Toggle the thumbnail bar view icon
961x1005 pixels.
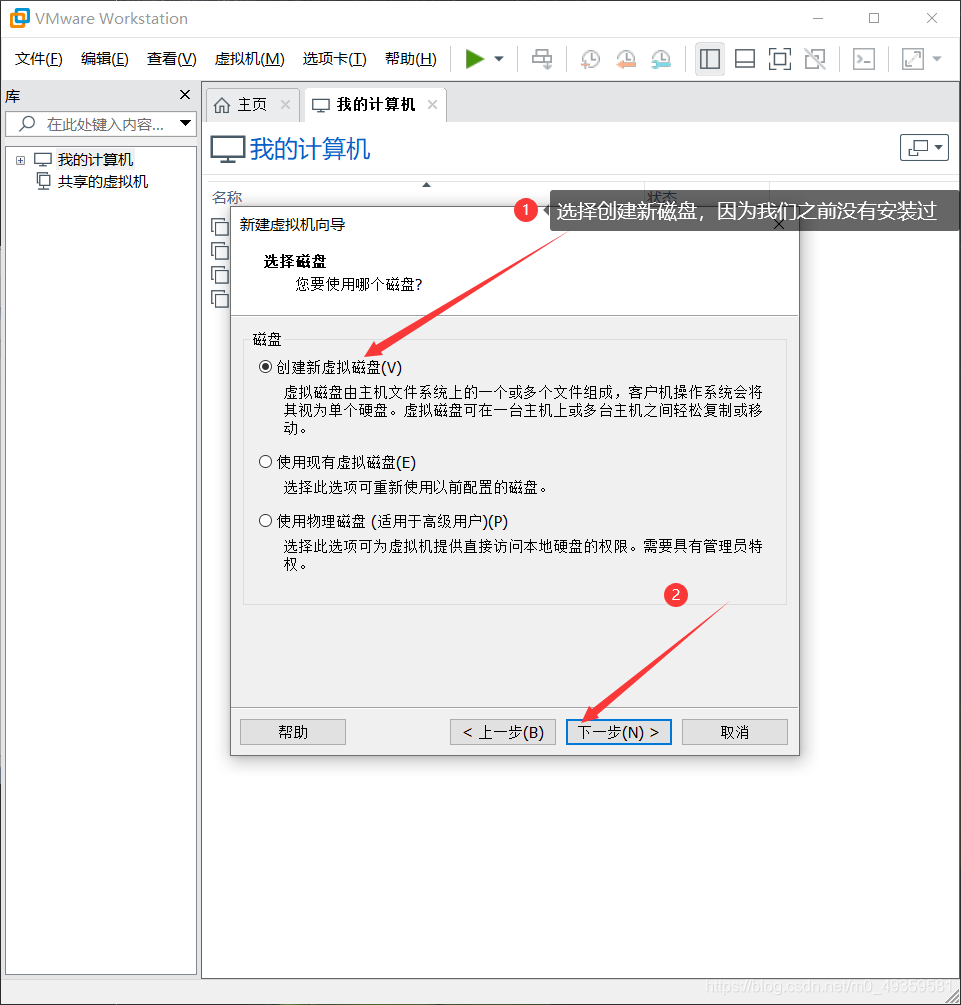coord(744,59)
